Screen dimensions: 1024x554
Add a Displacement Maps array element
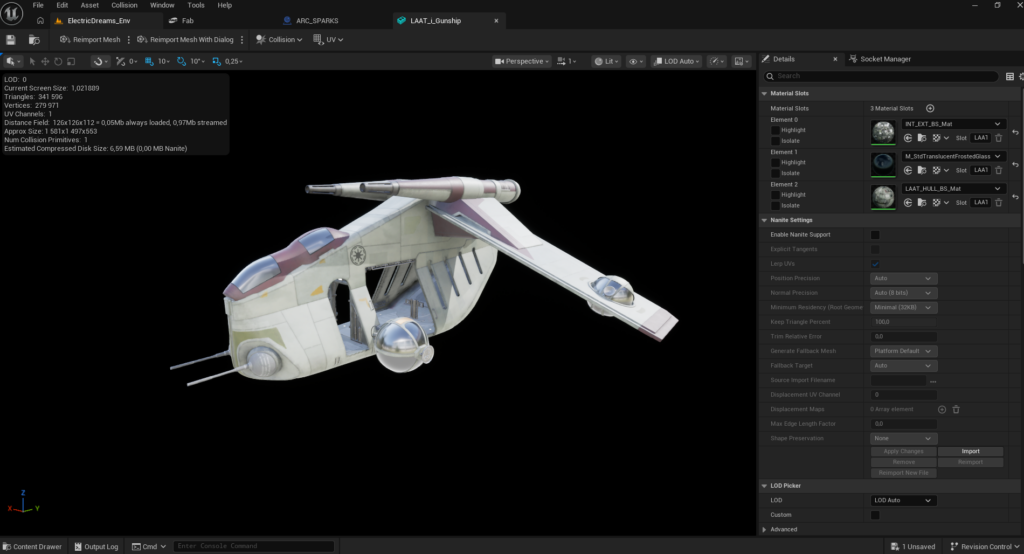click(942, 410)
